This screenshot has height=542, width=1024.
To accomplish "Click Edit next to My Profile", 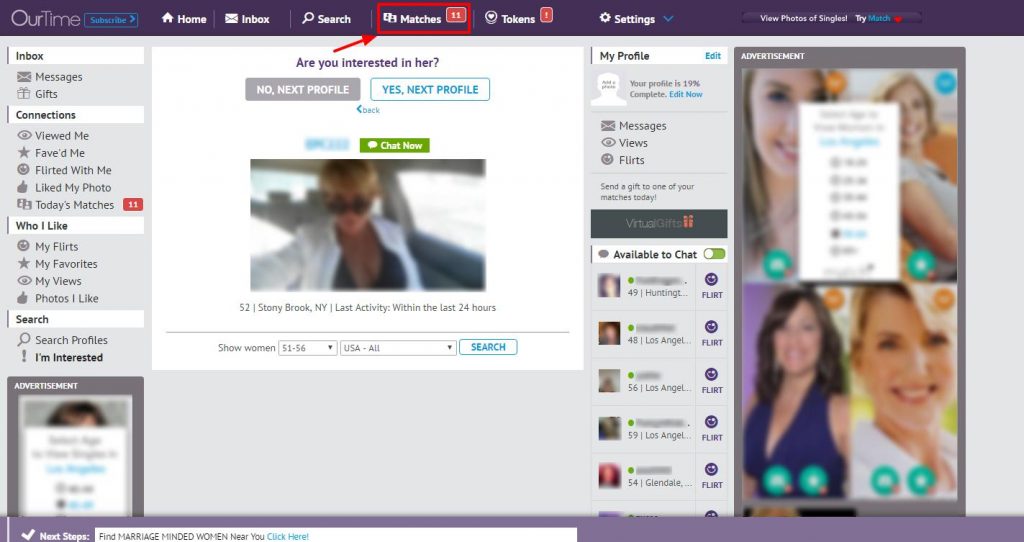I will (x=712, y=56).
